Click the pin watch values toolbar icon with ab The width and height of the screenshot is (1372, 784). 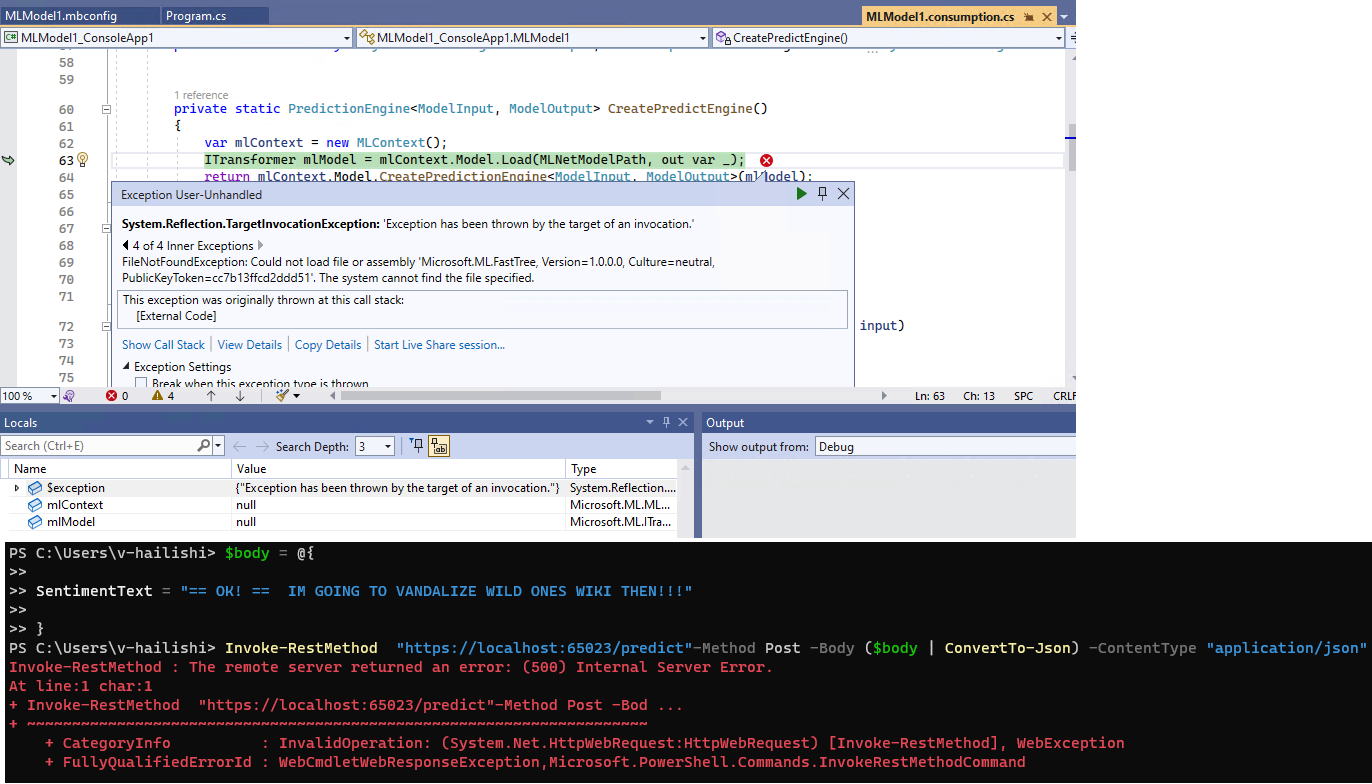point(438,445)
